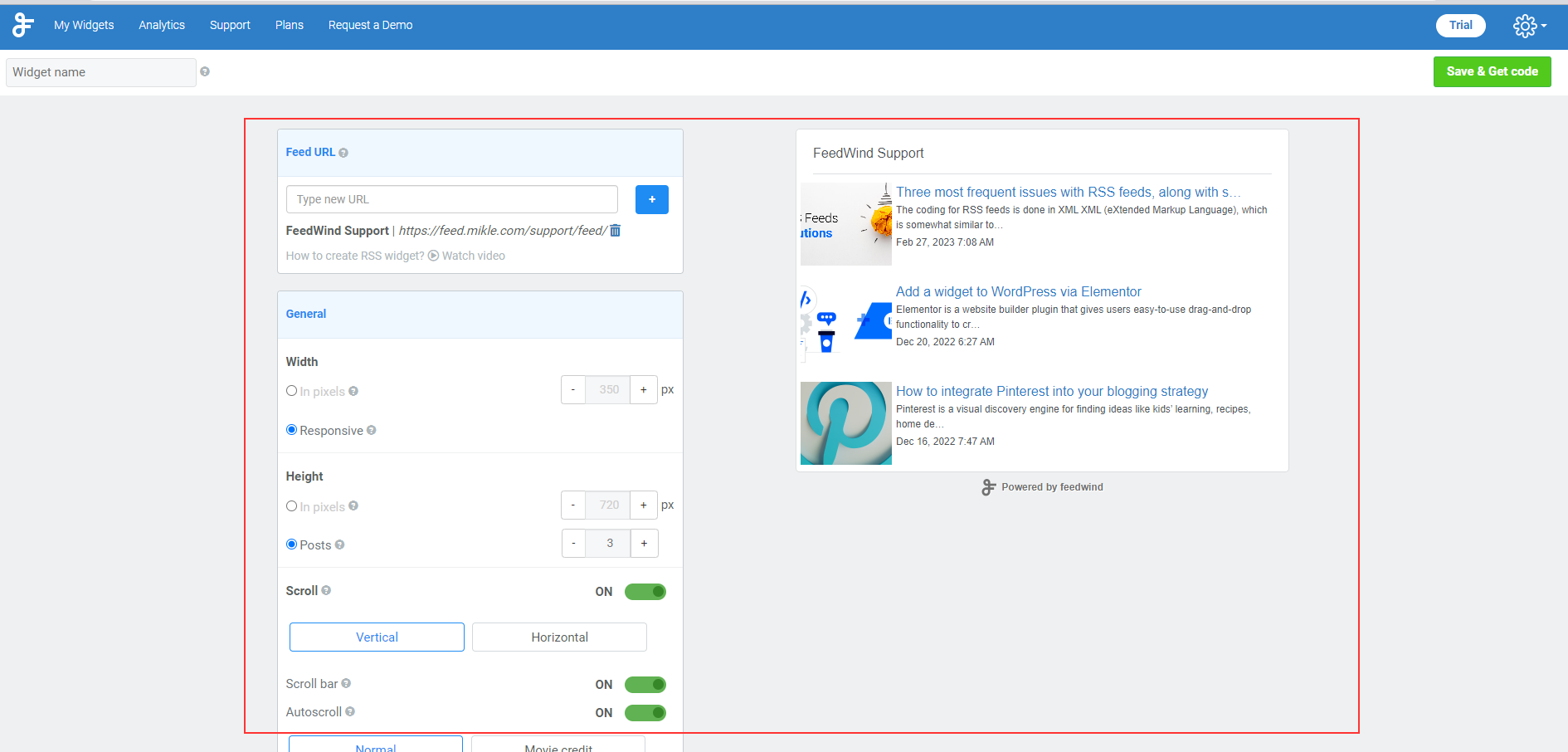Click the Pinterest article thumbnail

(846, 423)
